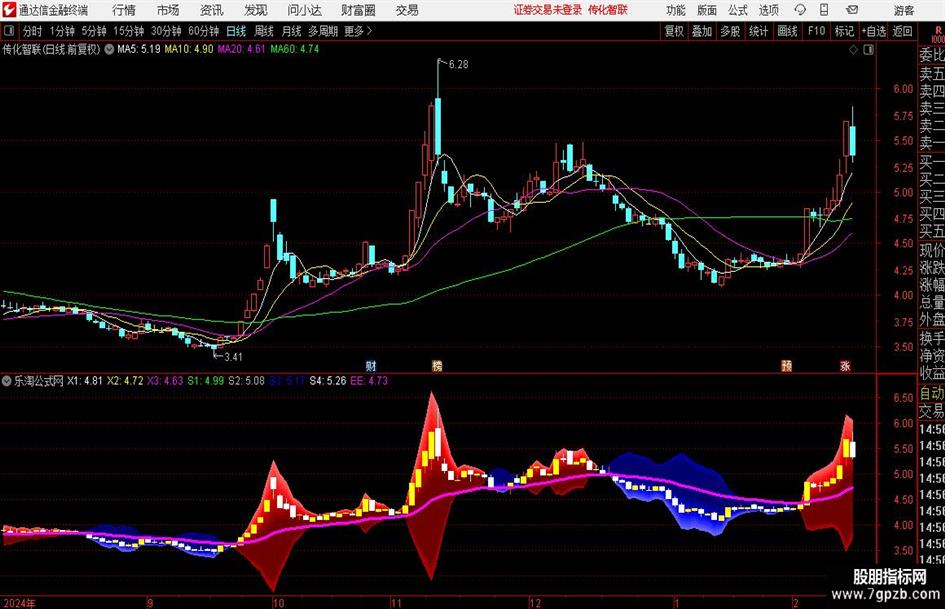Click the 画线 drawing button

coord(788,31)
